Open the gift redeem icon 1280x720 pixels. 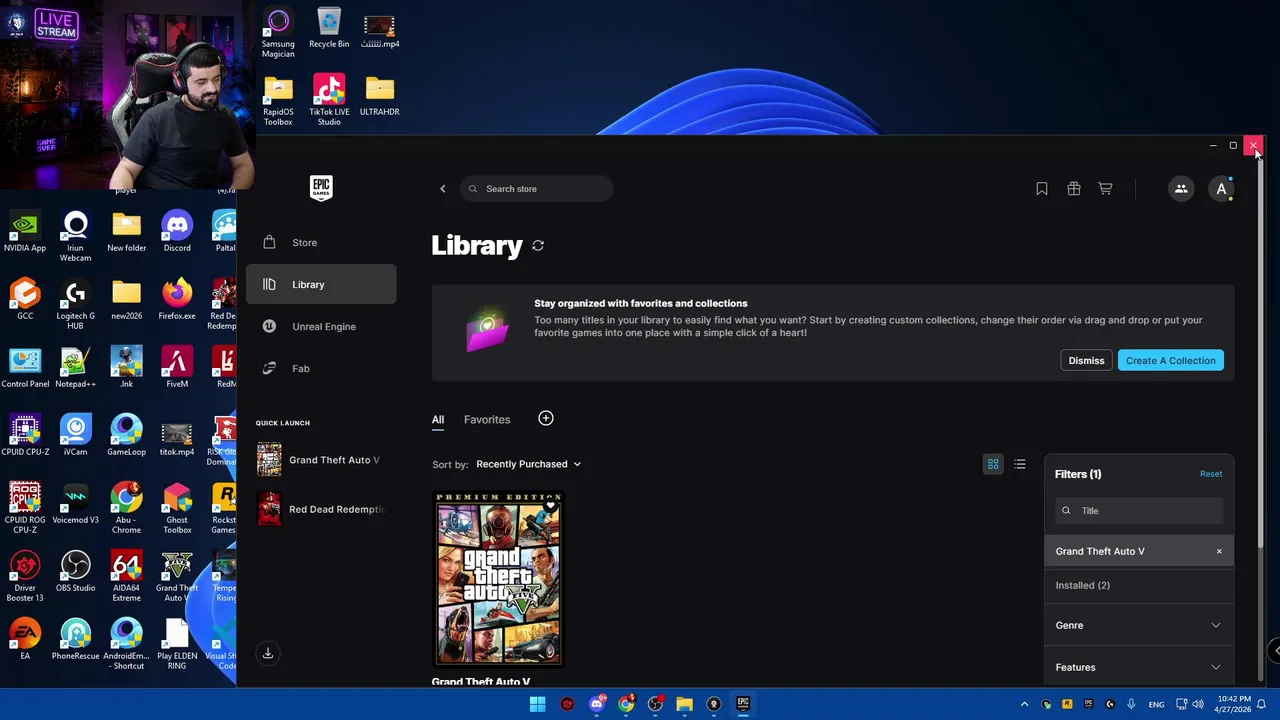1074,189
